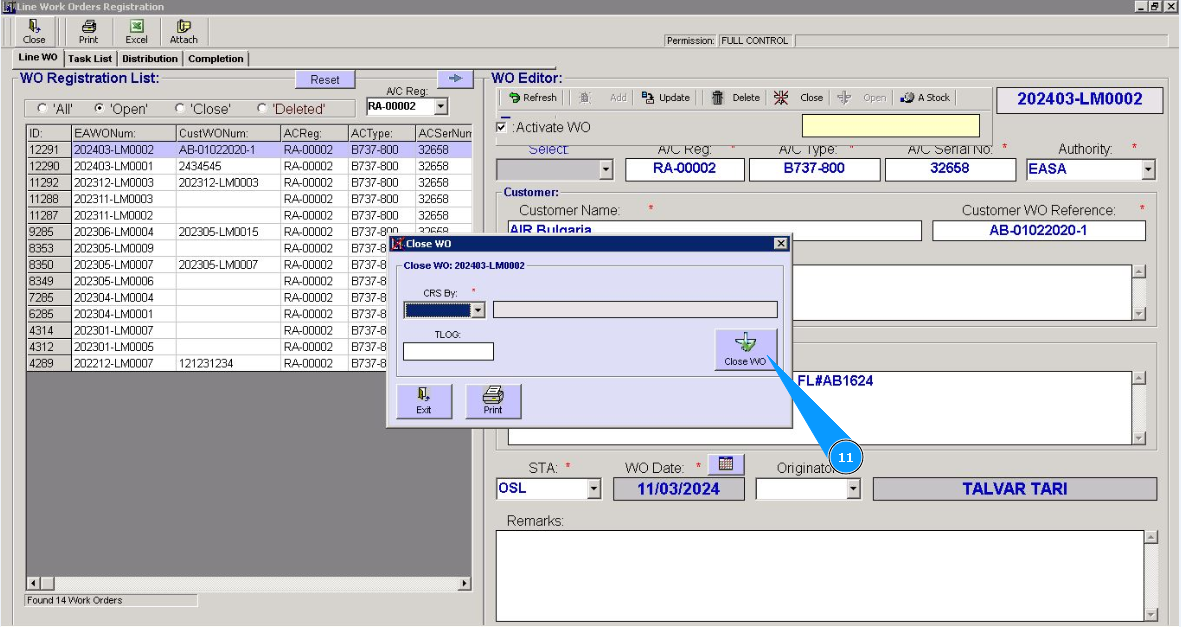Click the Close toolbar icon
1181x629 pixels.
[x=34, y=32]
